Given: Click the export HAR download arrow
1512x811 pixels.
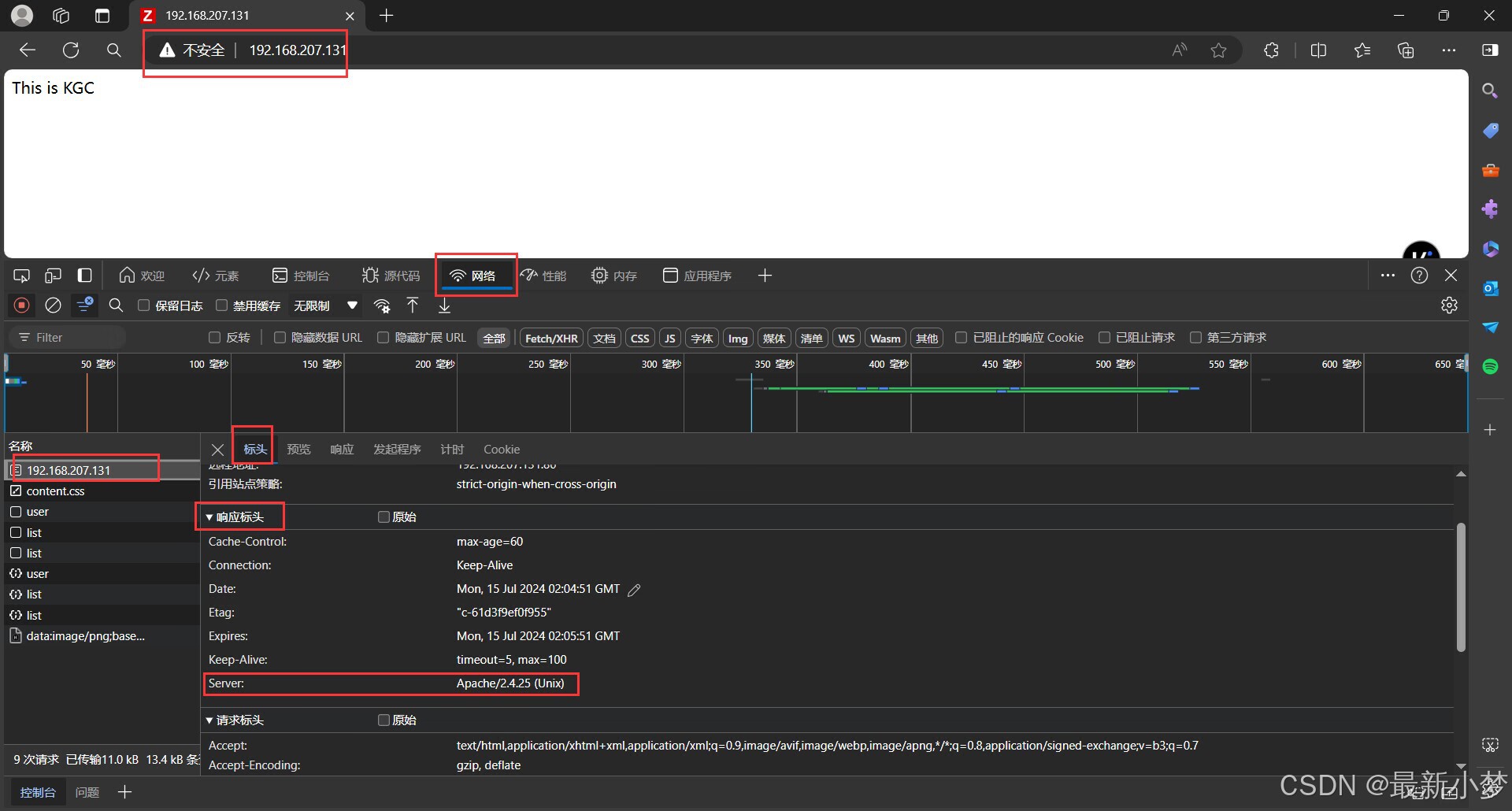Looking at the screenshot, I should (x=444, y=306).
